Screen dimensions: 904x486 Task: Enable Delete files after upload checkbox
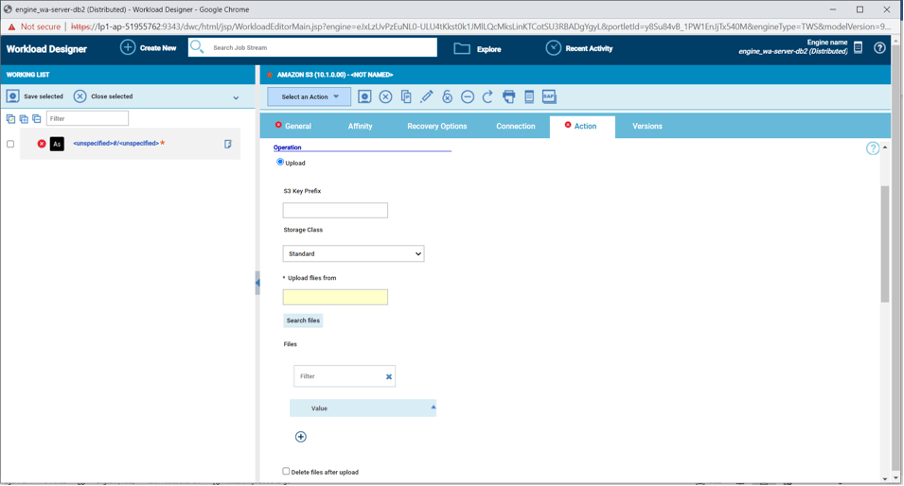coord(286,471)
